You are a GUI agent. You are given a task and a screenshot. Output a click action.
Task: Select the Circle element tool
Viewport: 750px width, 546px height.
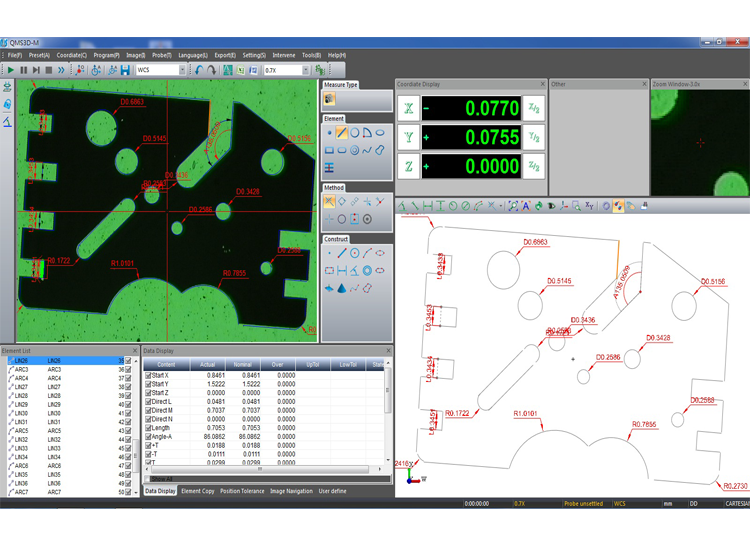coord(355,132)
